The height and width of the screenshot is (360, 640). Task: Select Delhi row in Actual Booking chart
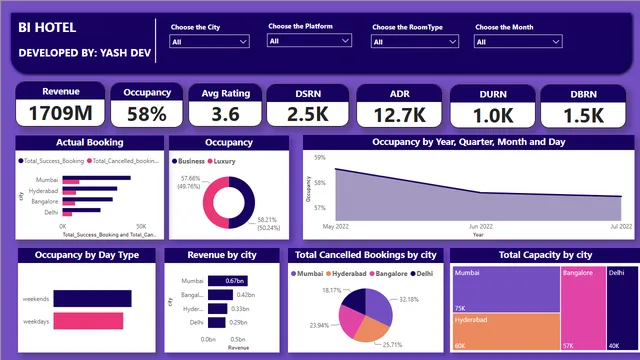pos(72,212)
